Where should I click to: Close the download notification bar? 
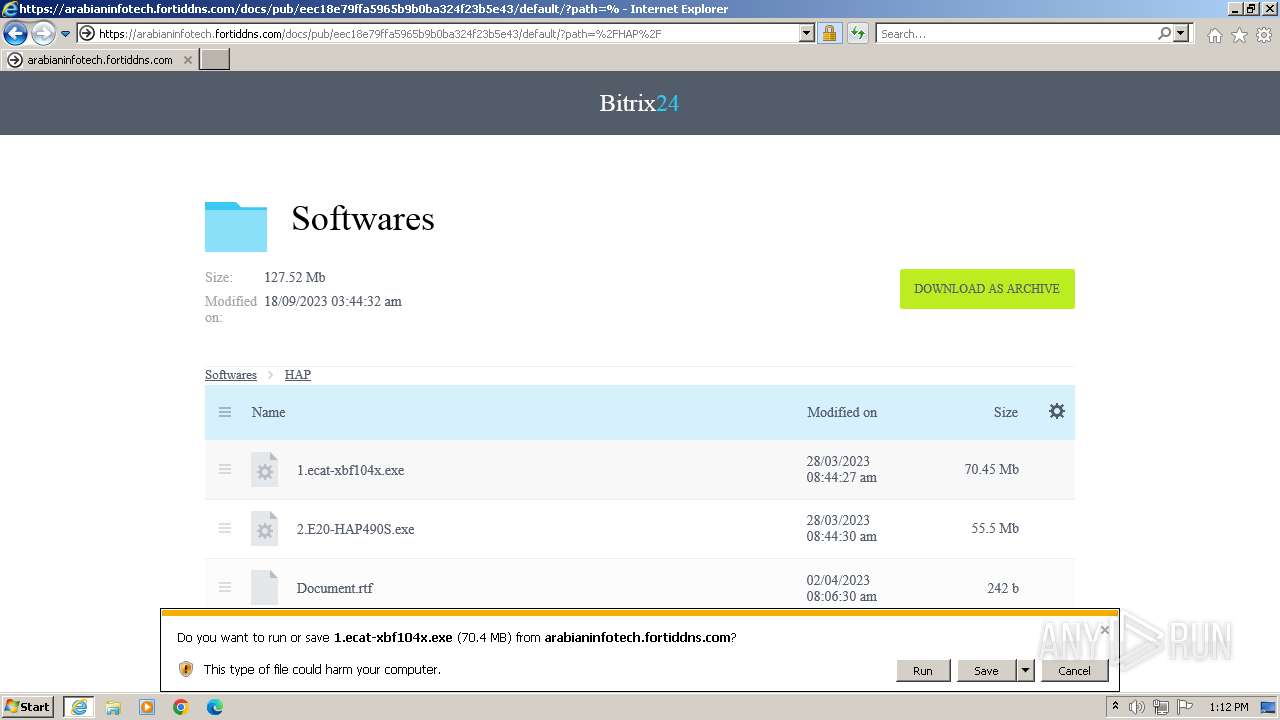[1105, 630]
